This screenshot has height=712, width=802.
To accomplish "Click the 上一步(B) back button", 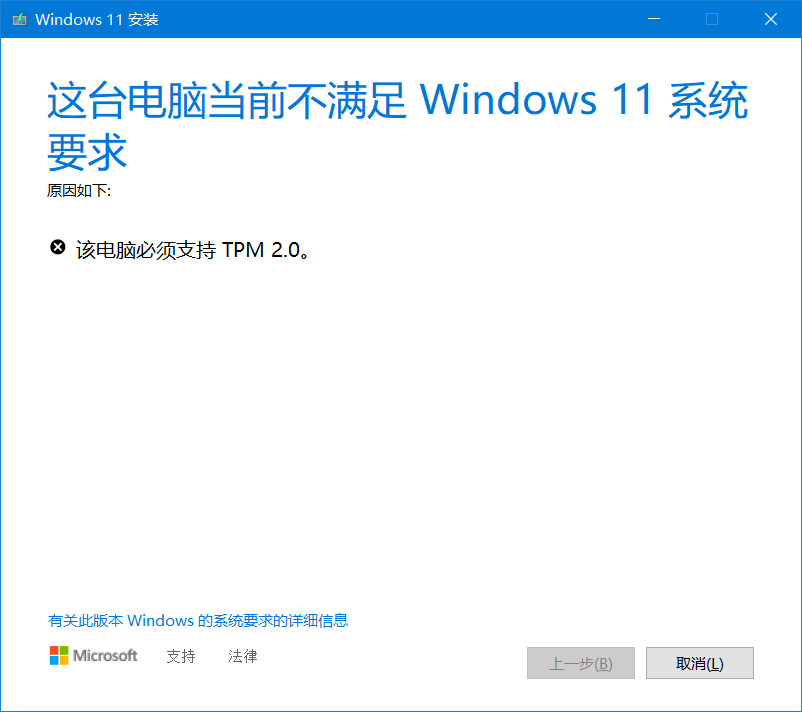I will (x=581, y=663).
